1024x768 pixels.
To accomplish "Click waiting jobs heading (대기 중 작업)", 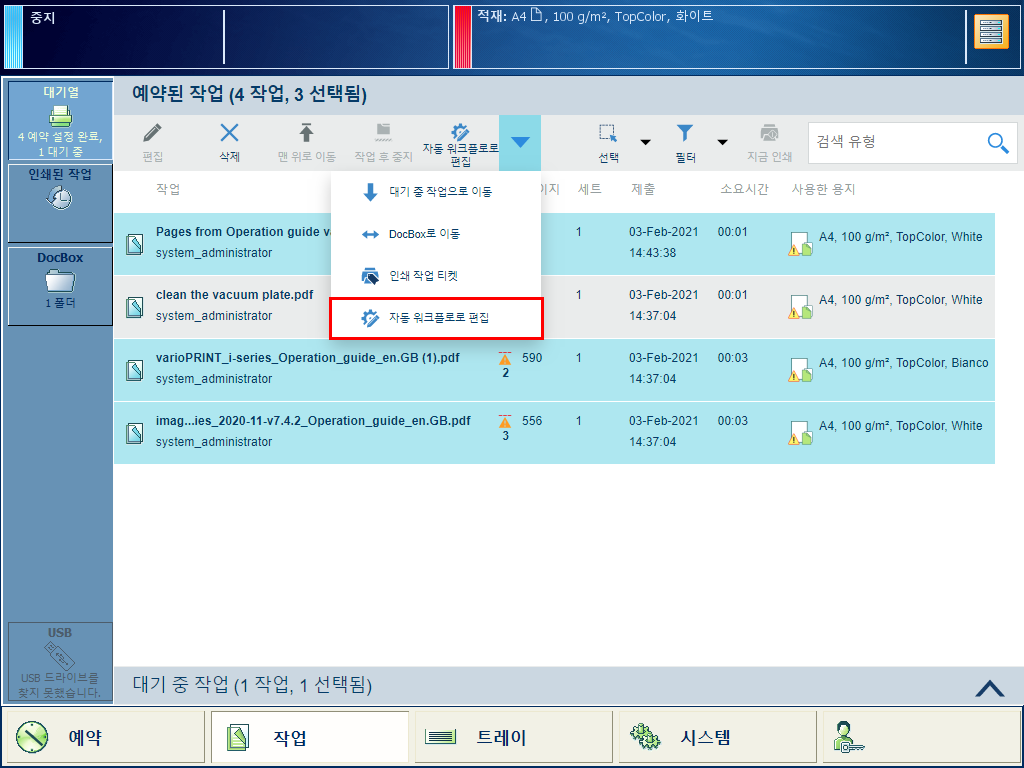I will point(252,684).
